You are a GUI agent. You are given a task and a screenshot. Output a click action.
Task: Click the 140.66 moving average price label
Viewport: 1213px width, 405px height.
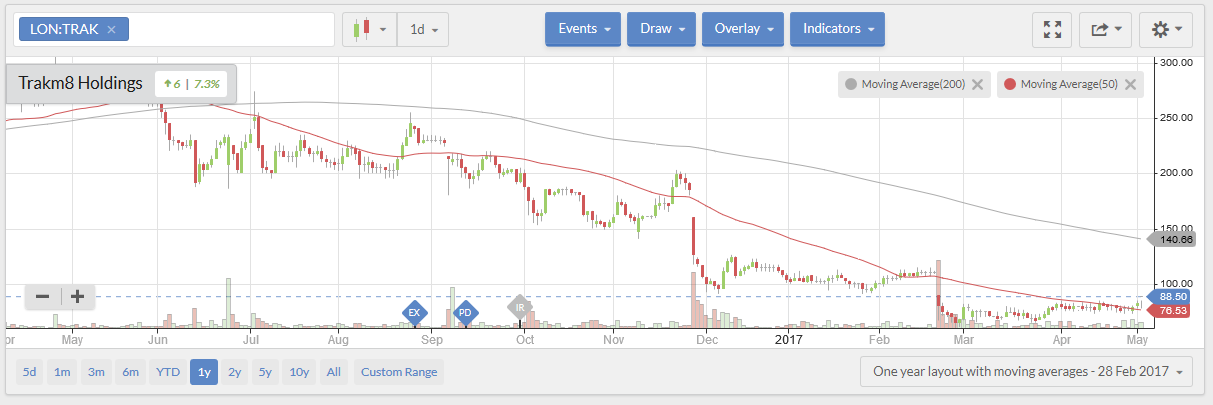click(x=1173, y=239)
